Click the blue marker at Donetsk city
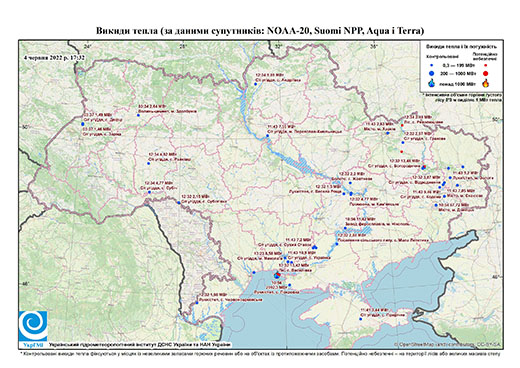This screenshot has width=520, height=368. (x=436, y=205)
